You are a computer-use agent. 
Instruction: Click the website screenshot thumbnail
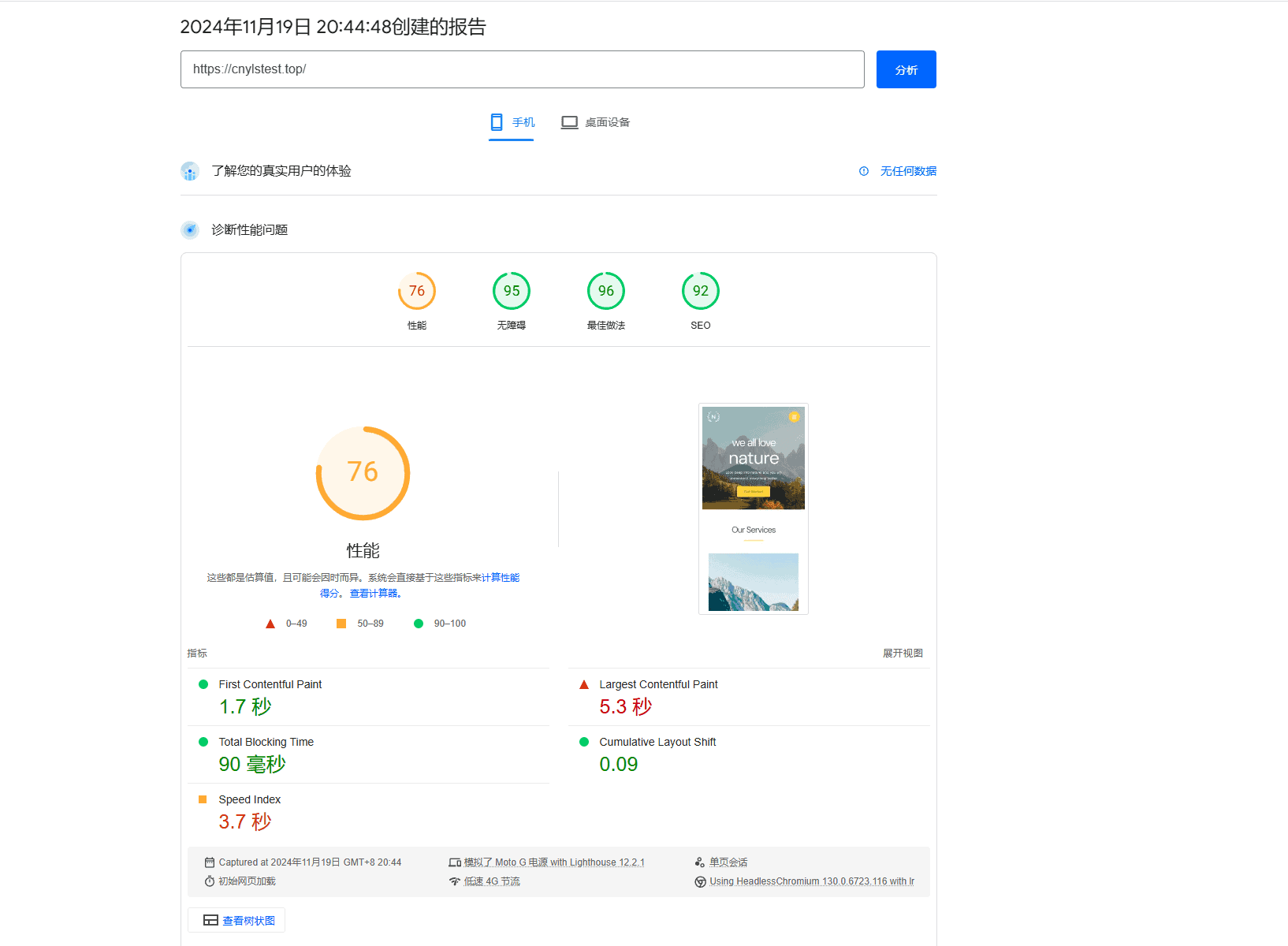(754, 508)
